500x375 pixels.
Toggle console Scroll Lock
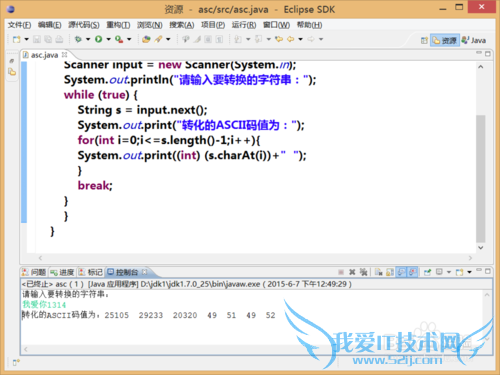(x=390, y=272)
